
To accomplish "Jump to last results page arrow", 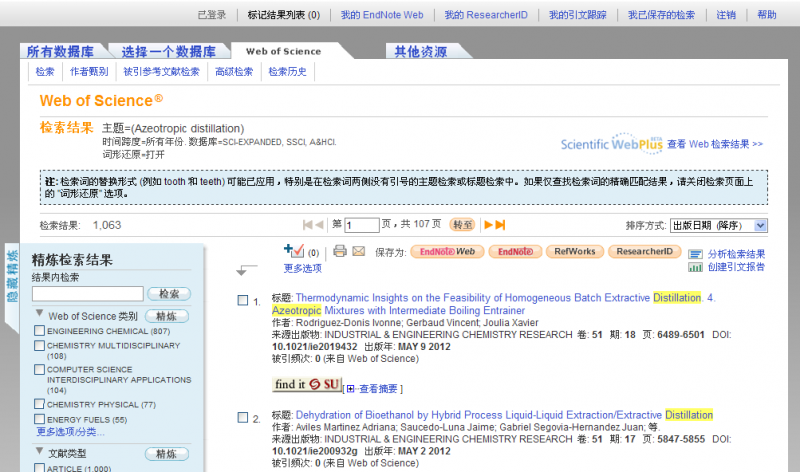I will click(500, 225).
